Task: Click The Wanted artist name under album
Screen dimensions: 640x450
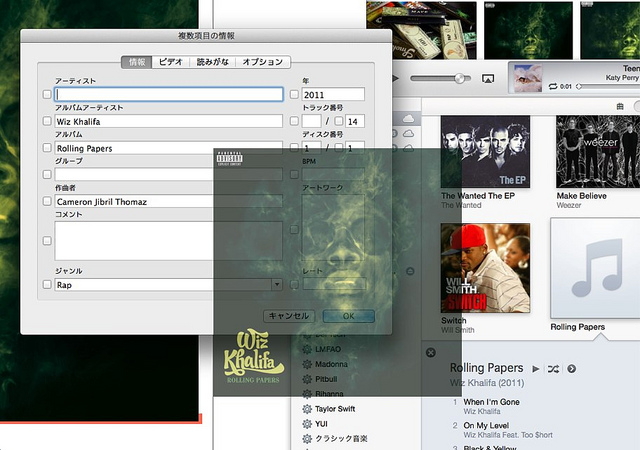Action: click(x=461, y=205)
